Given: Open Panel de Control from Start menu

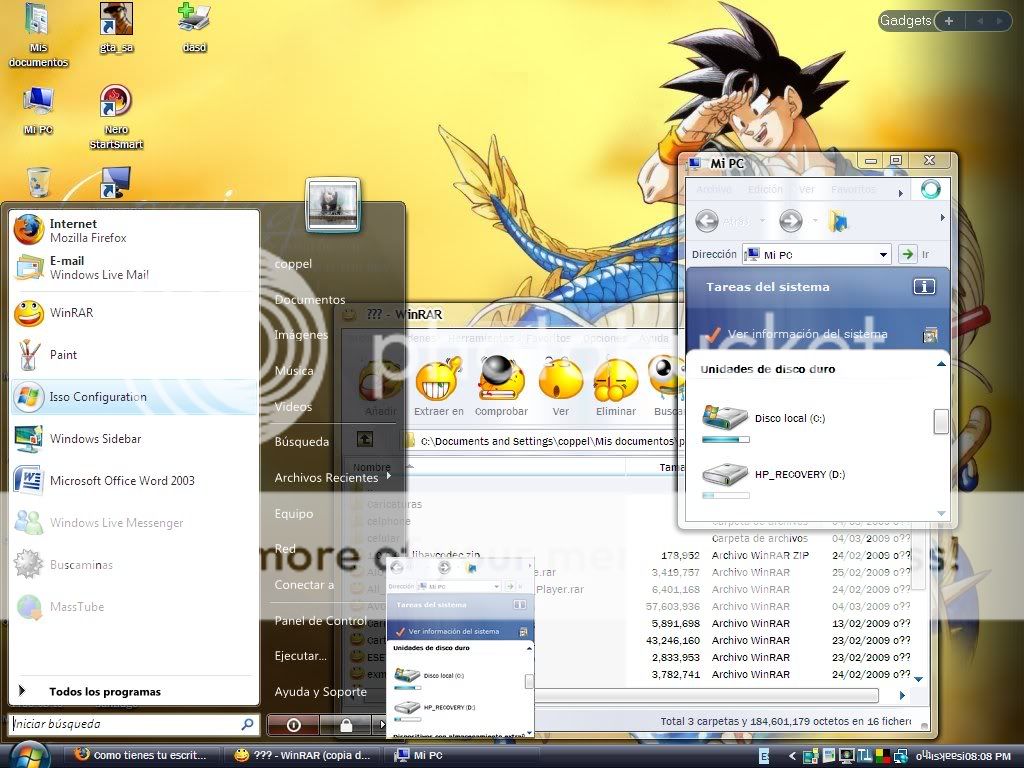Looking at the screenshot, I should [321, 620].
